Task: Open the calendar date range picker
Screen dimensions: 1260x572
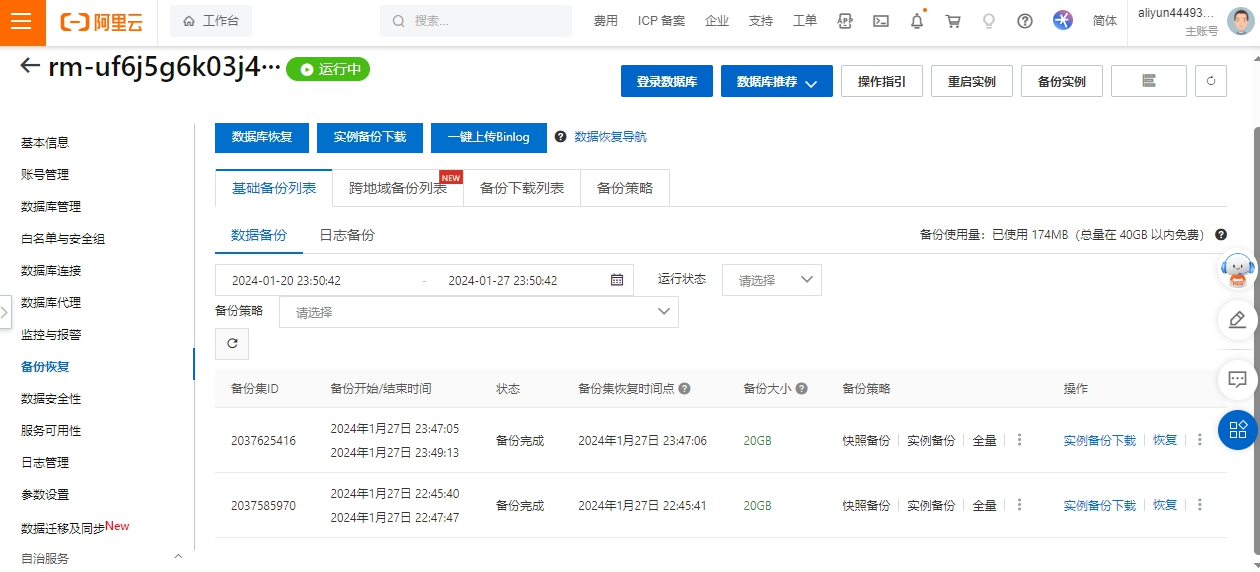Action: click(x=617, y=280)
